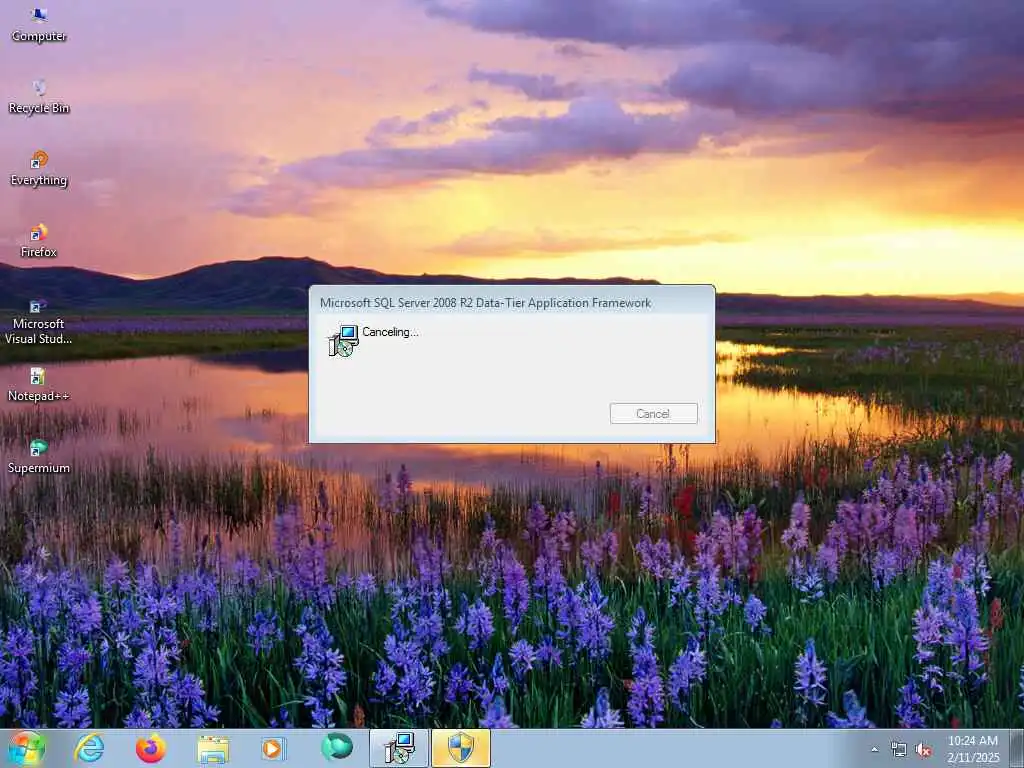Open the muted volume tray icon
Image resolution: width=1024 pixels, height=768 pixels.
(x=923, y=750)
